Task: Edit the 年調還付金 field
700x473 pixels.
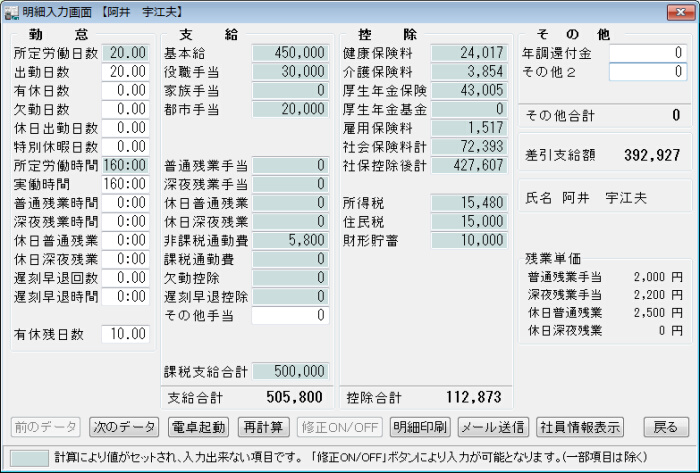Action: (648, 53)
